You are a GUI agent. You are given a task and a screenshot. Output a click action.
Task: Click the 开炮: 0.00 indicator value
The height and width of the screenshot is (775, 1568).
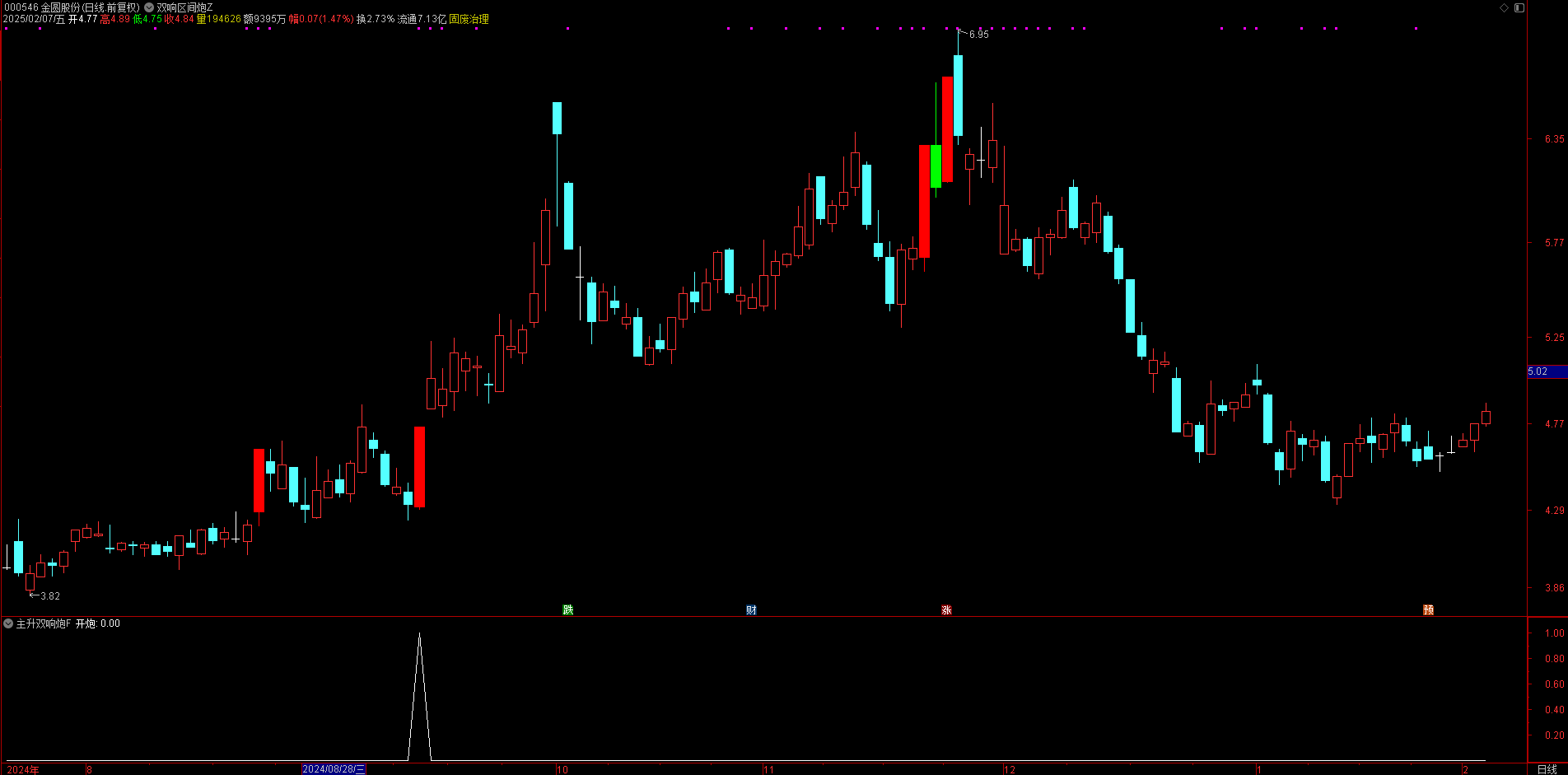pos(98,623)
